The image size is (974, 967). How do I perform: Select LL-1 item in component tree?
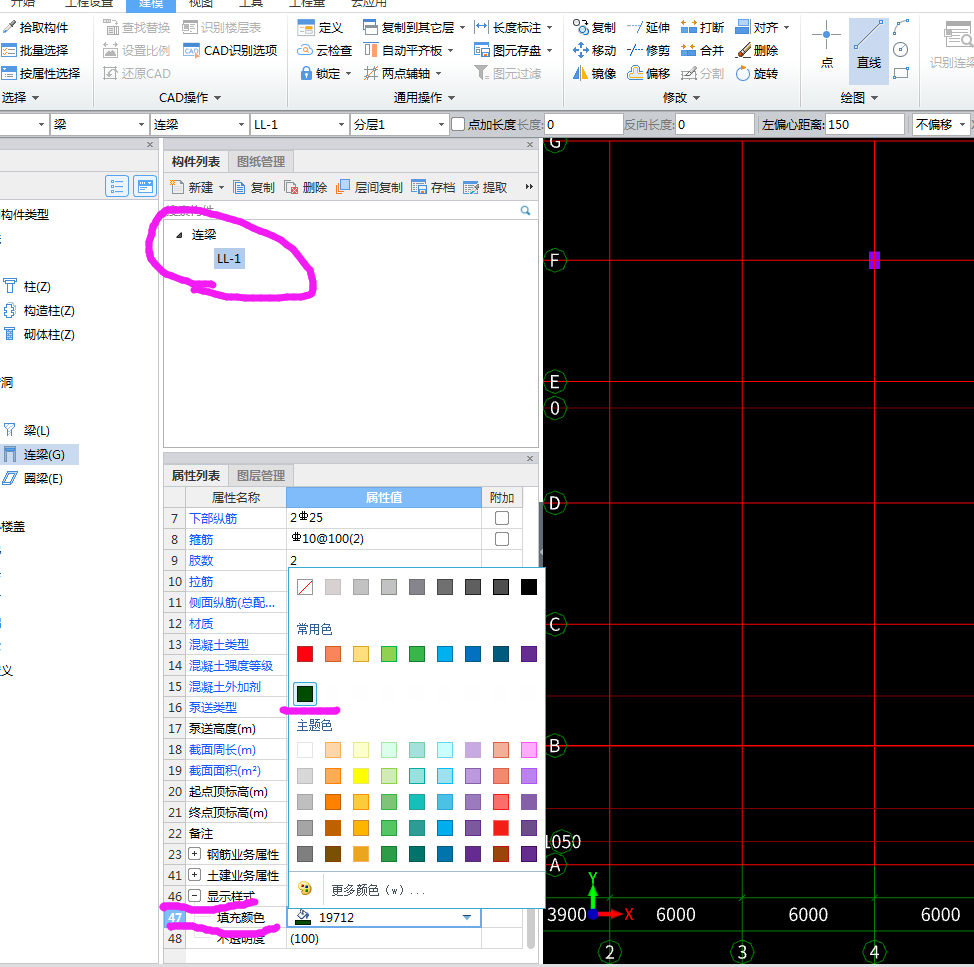pyautogui.click(x=229, y=259)
